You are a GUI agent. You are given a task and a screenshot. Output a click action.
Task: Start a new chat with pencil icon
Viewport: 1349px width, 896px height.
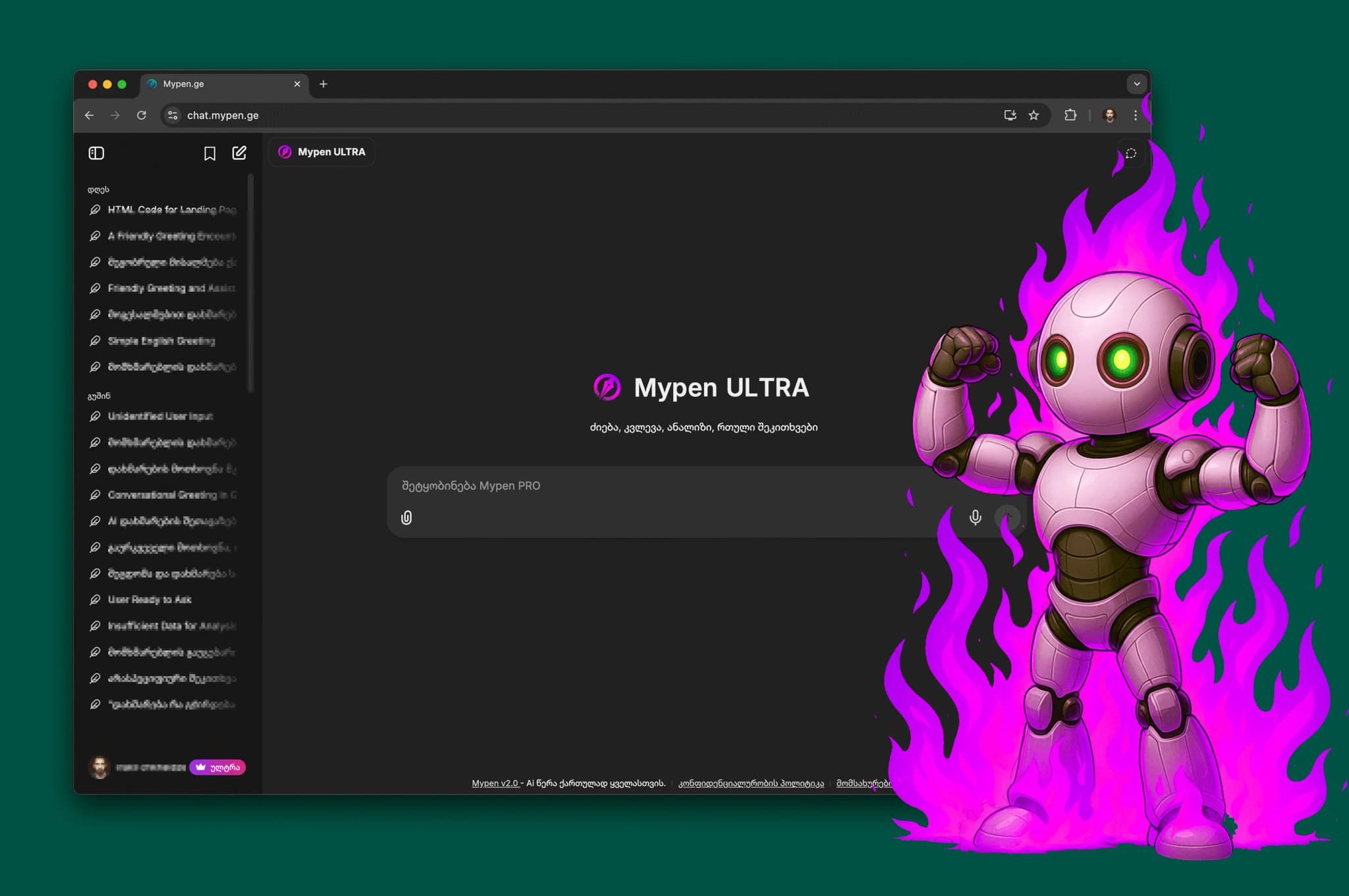239,153
